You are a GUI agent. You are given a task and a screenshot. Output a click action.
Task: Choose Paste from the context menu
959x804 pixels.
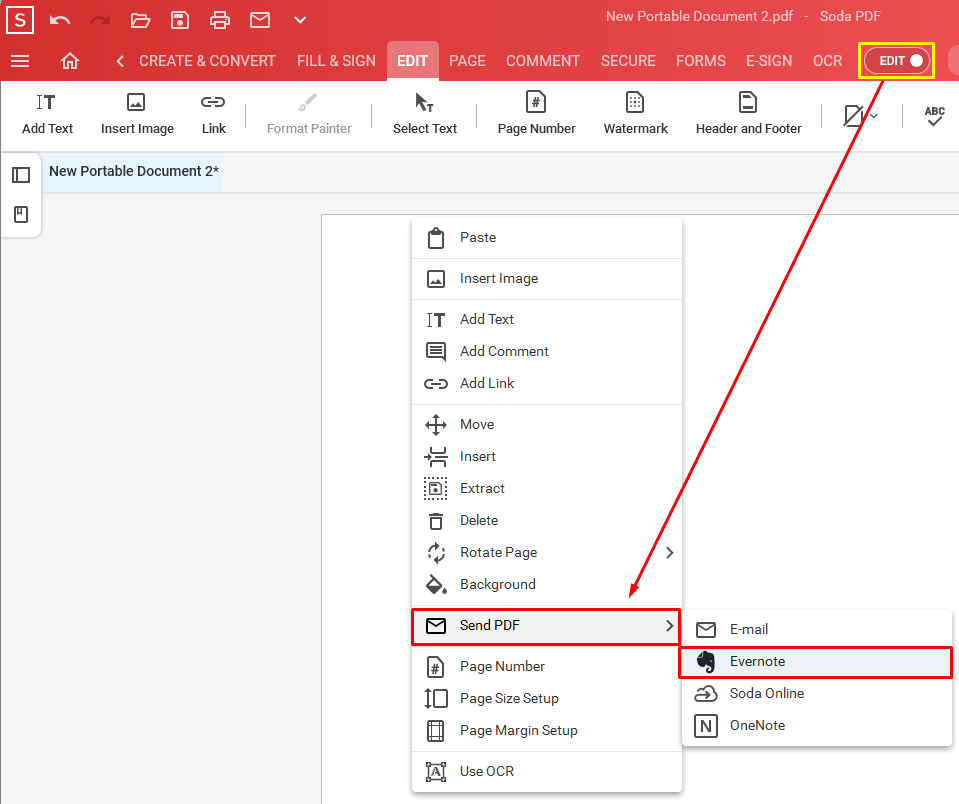[x=547, y=238]
